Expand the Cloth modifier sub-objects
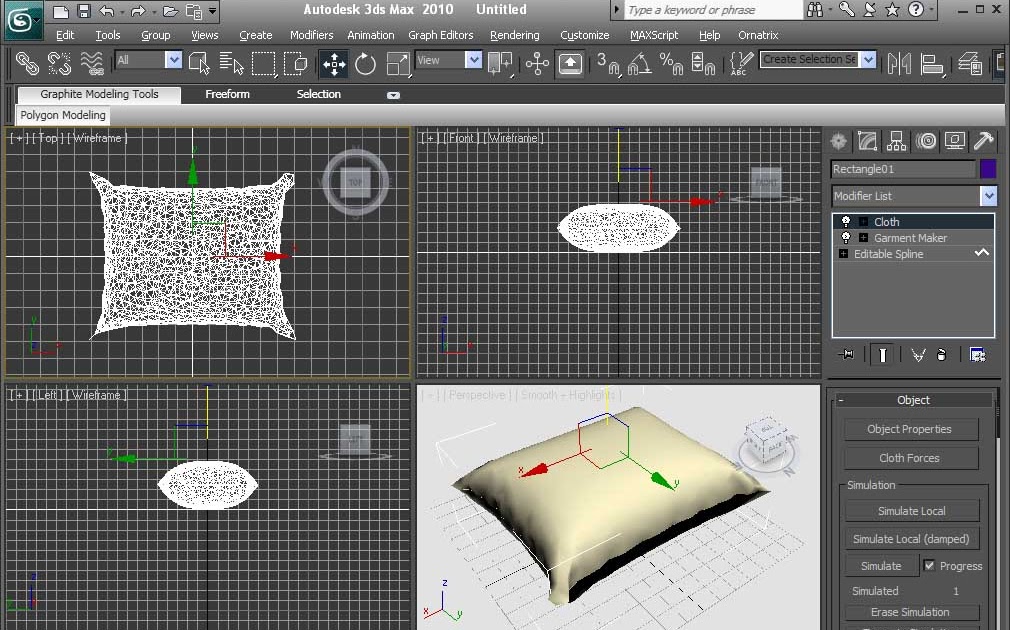This screenshot has width=1010, height=630. (x=863, y=222)
